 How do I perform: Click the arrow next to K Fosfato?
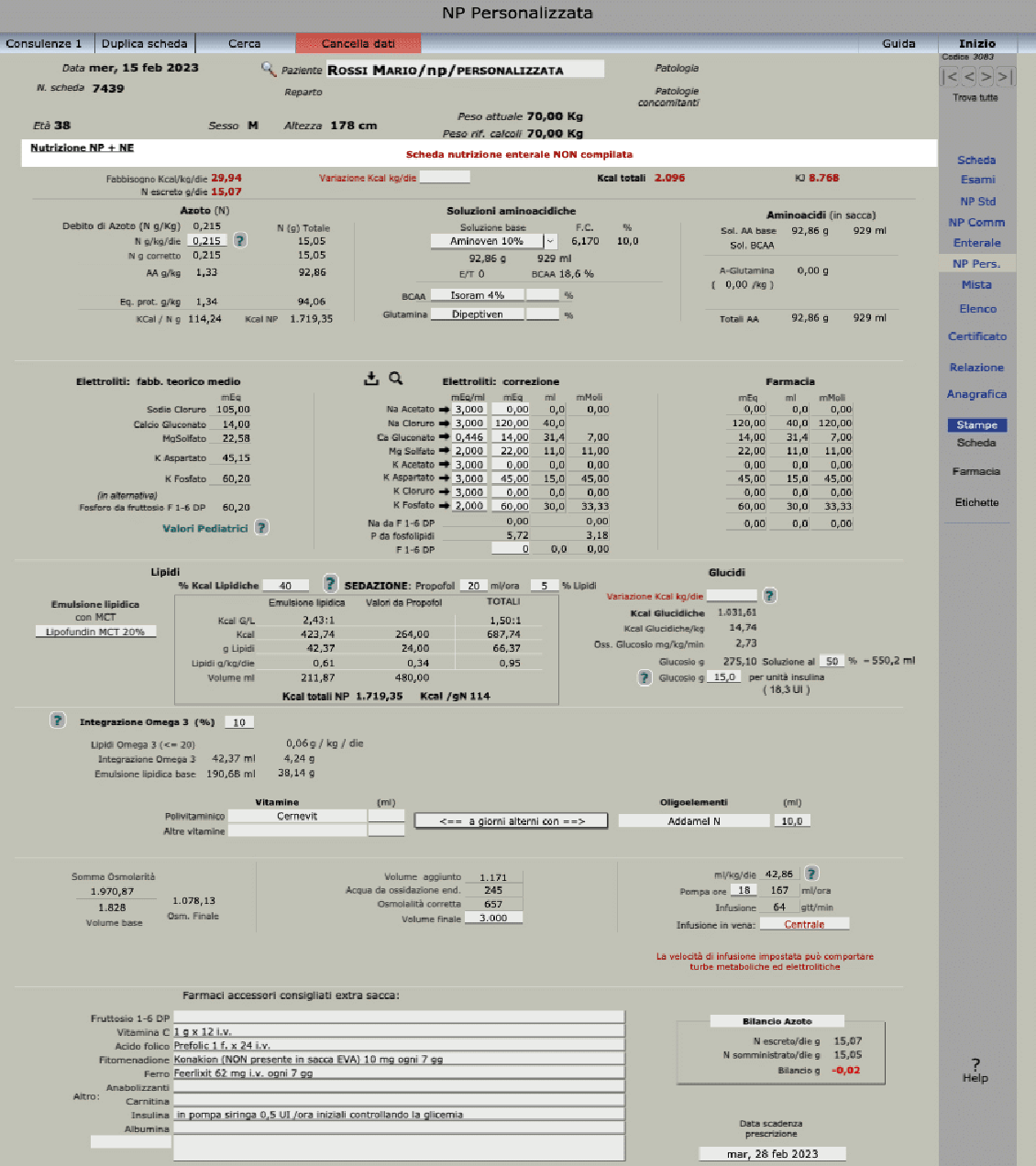coord(445,506)
